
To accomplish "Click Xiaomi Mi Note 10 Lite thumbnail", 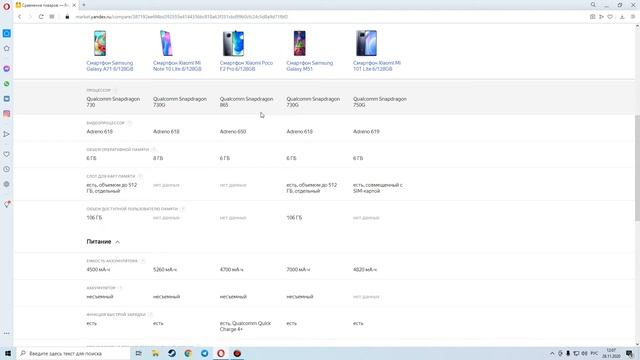I will [x=166, y=43].
